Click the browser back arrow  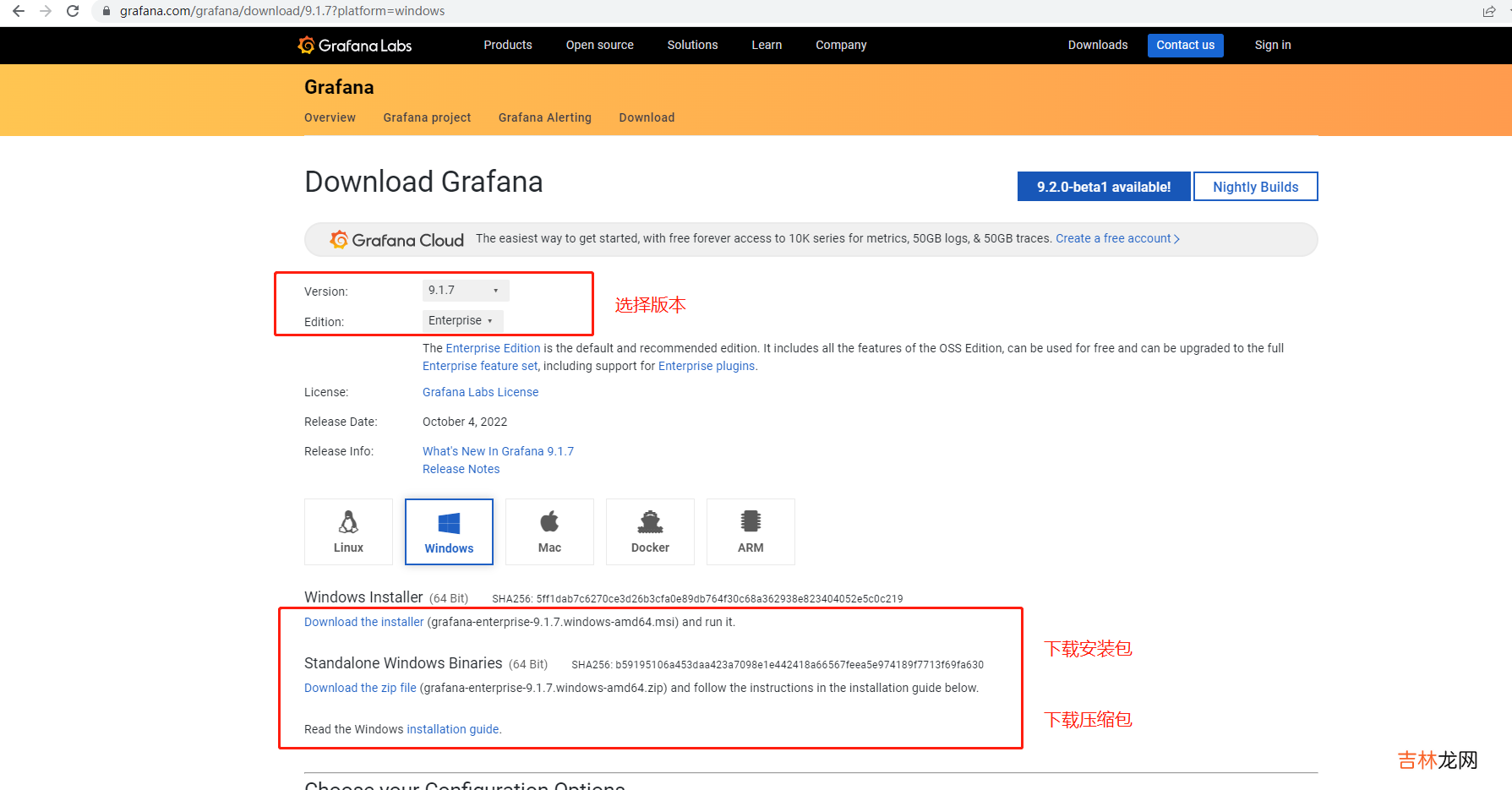[19, 11]
